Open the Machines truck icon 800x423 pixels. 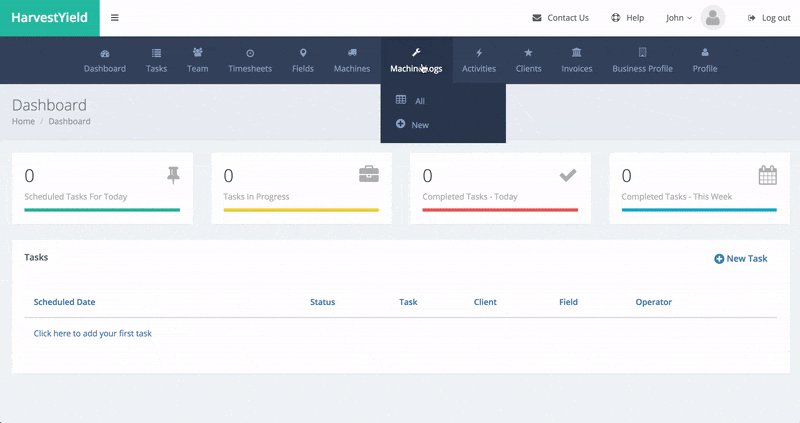click(352, 53)
